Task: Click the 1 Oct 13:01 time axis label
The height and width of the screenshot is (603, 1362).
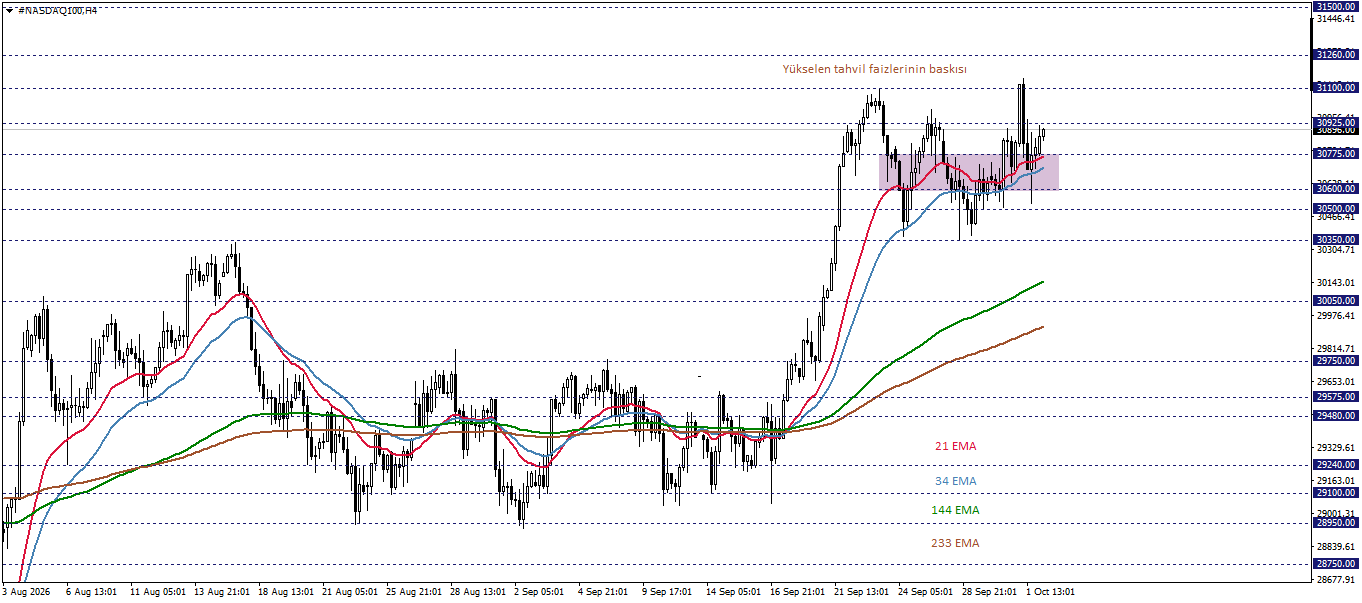Action: point(1050,592)
